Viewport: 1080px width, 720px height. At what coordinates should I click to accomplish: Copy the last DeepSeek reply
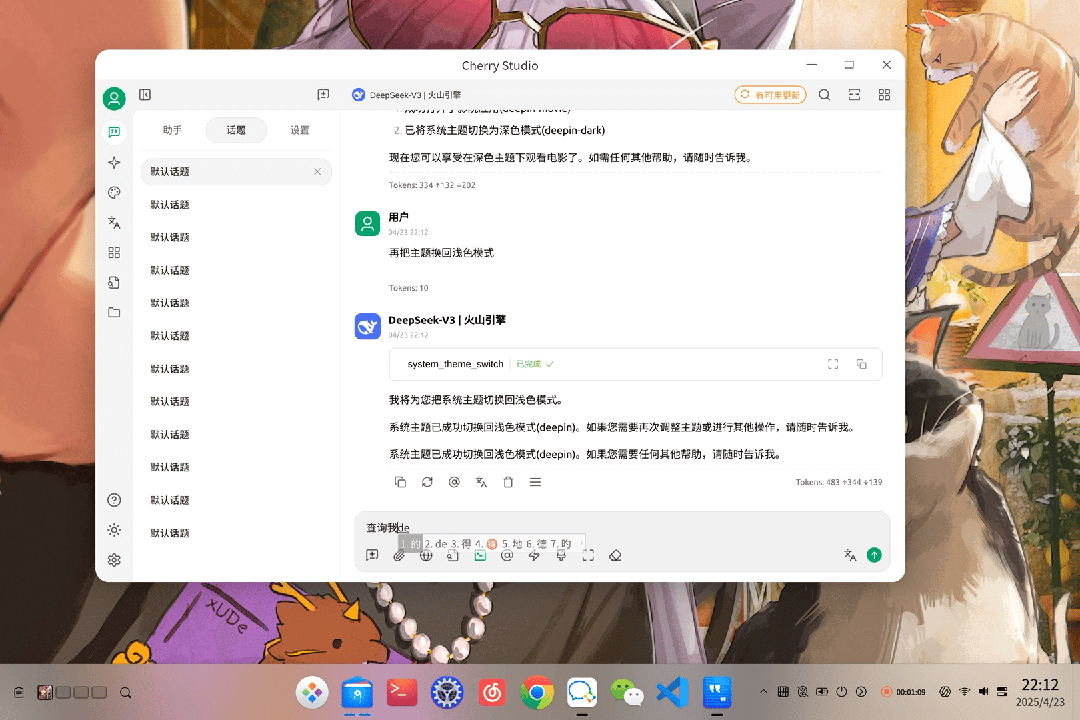pyautogui.click(x=400, y=482)
